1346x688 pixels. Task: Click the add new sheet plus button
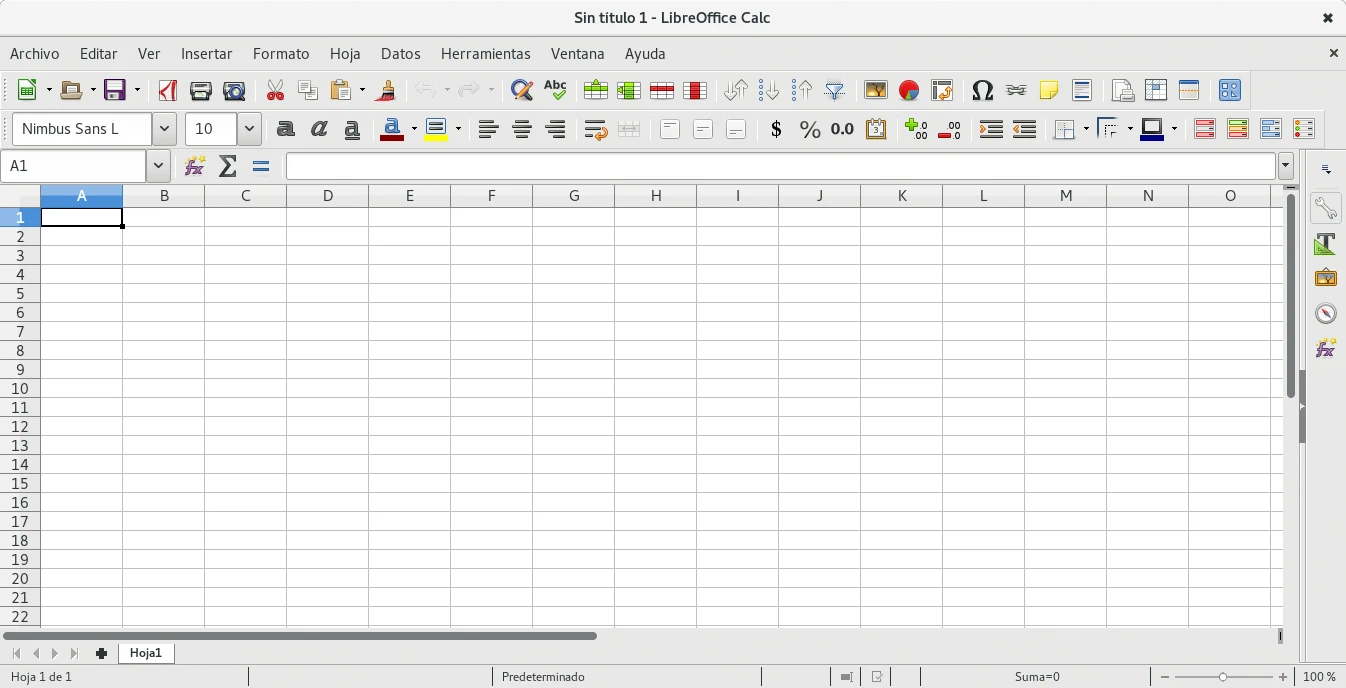101,653
